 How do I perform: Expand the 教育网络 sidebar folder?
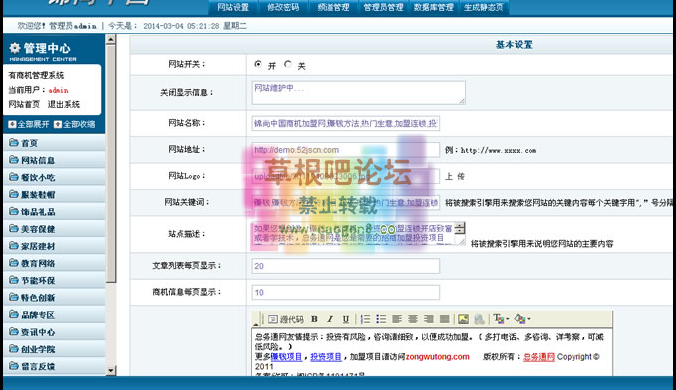coord(54,263)
